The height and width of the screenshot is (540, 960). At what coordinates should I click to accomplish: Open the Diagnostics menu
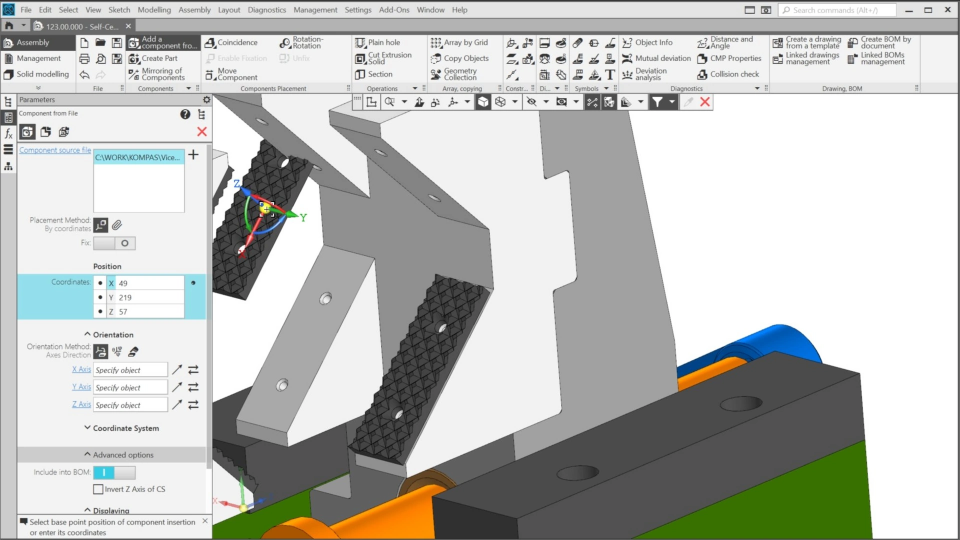click(x=266, y=10)
